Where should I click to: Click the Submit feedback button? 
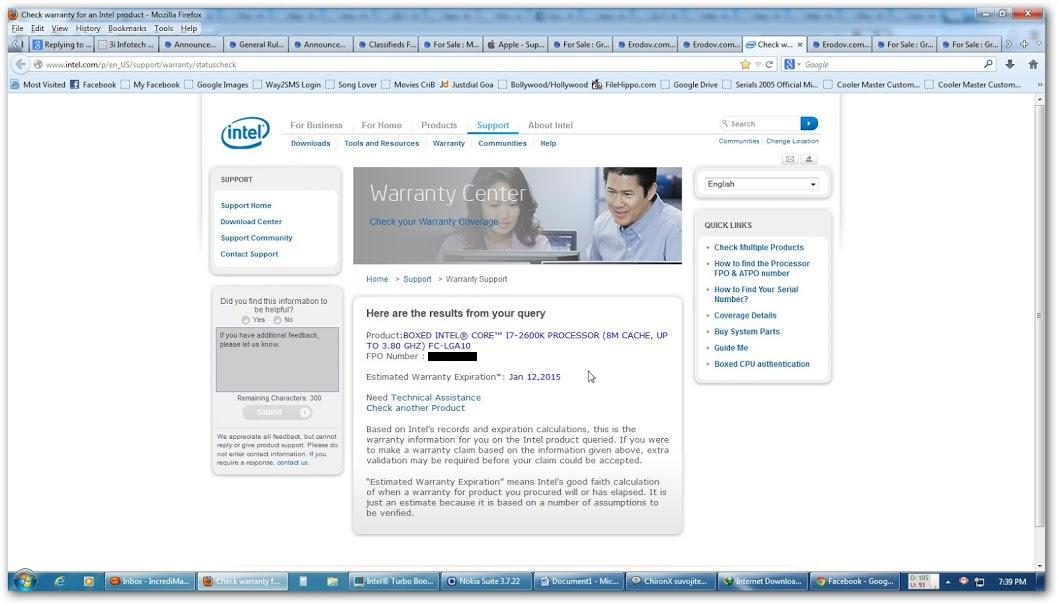pos(277,412)
